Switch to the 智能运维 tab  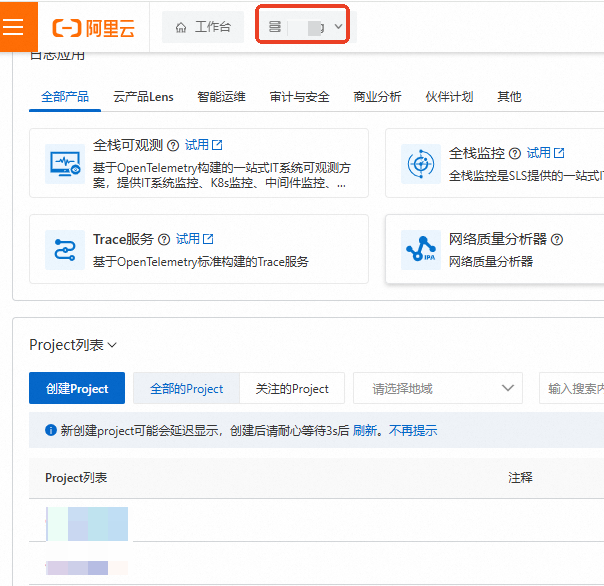click(221, 97)
